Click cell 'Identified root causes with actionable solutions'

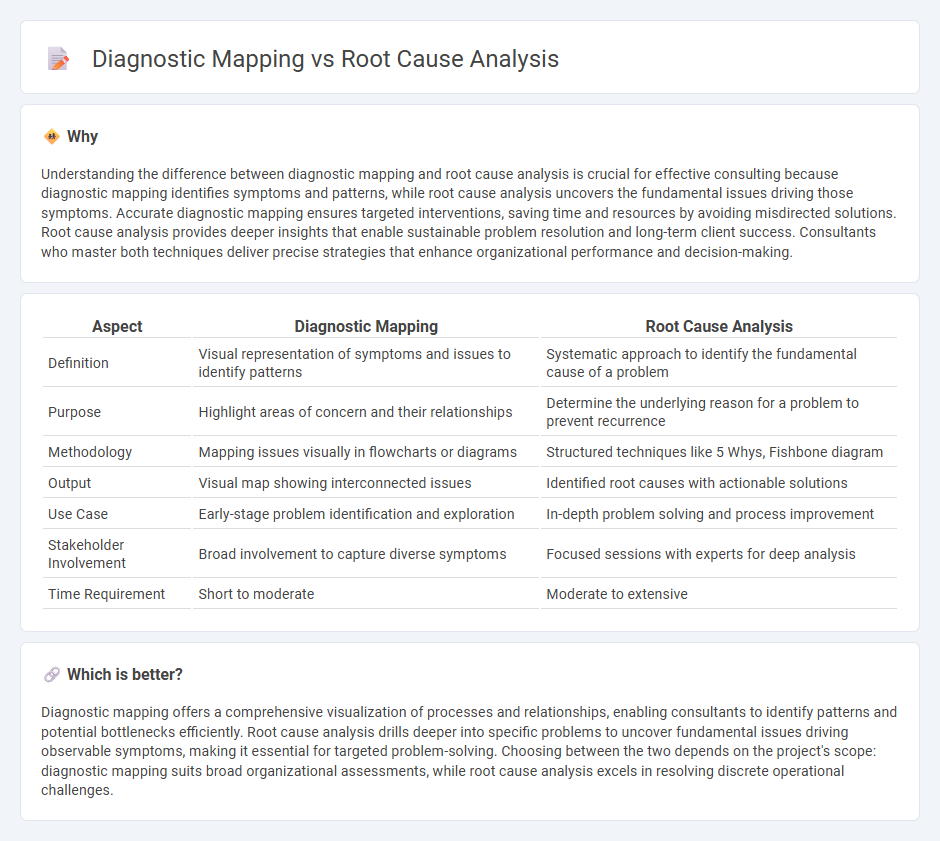point(719,483)
